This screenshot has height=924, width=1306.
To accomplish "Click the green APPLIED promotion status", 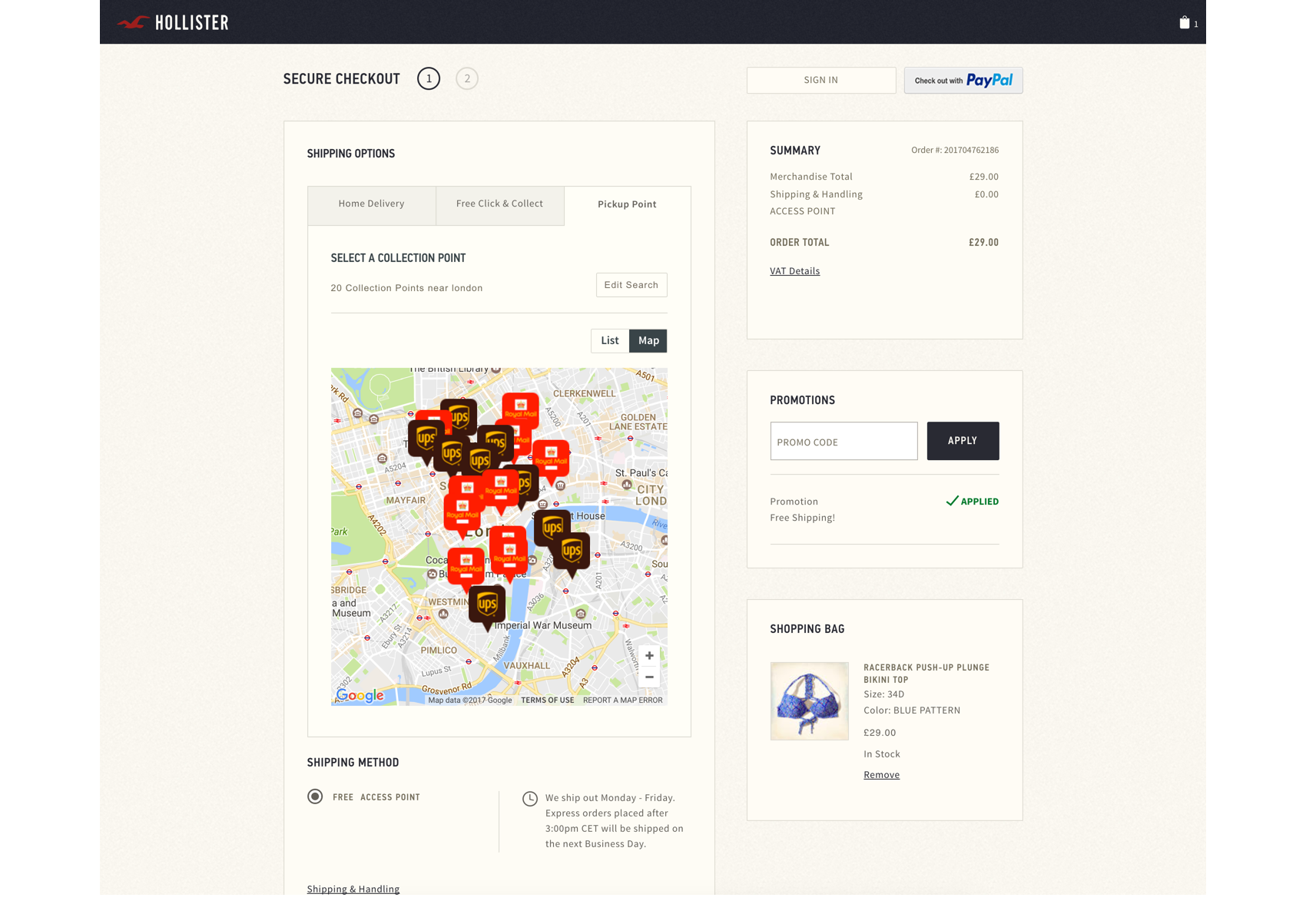I will coord(973,502).
